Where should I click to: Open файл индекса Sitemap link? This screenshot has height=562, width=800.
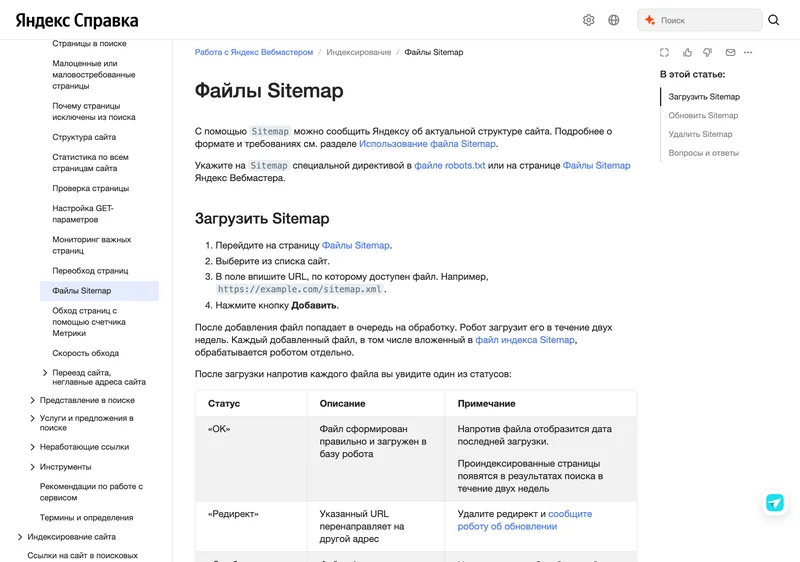tap(525, 340)
